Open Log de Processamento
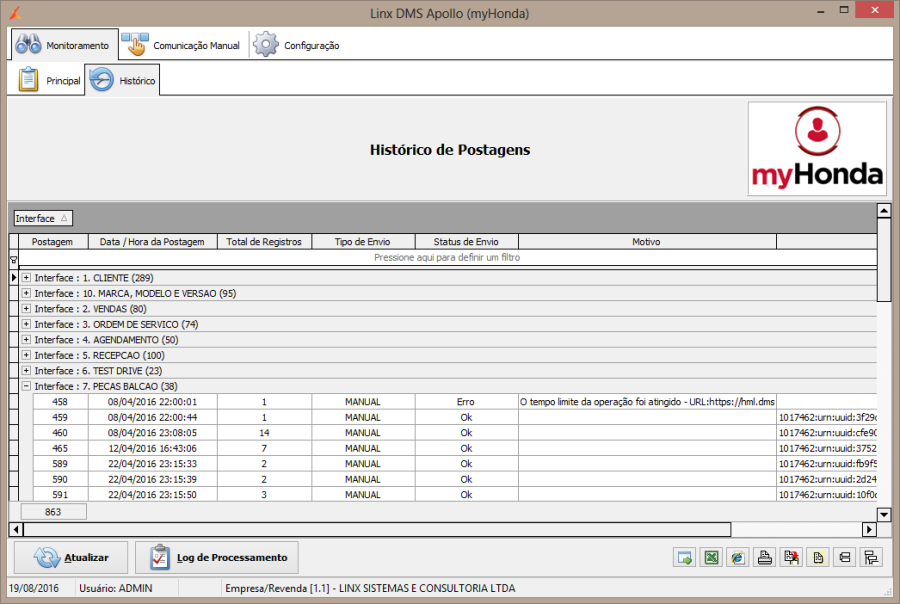This screenshot has width=900, height=604. point(217,557)
